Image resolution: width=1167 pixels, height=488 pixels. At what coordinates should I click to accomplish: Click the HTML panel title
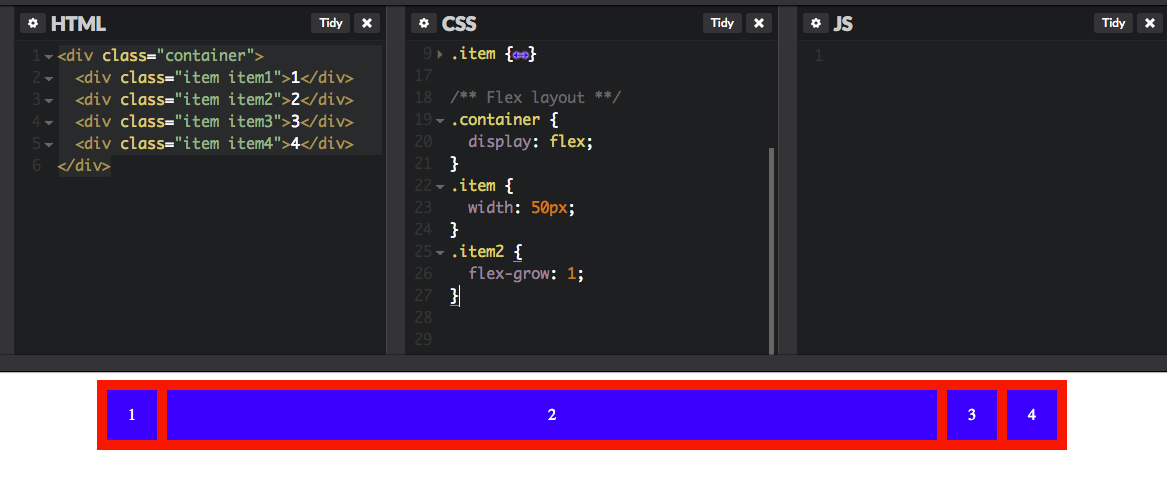tap(78, 24)
